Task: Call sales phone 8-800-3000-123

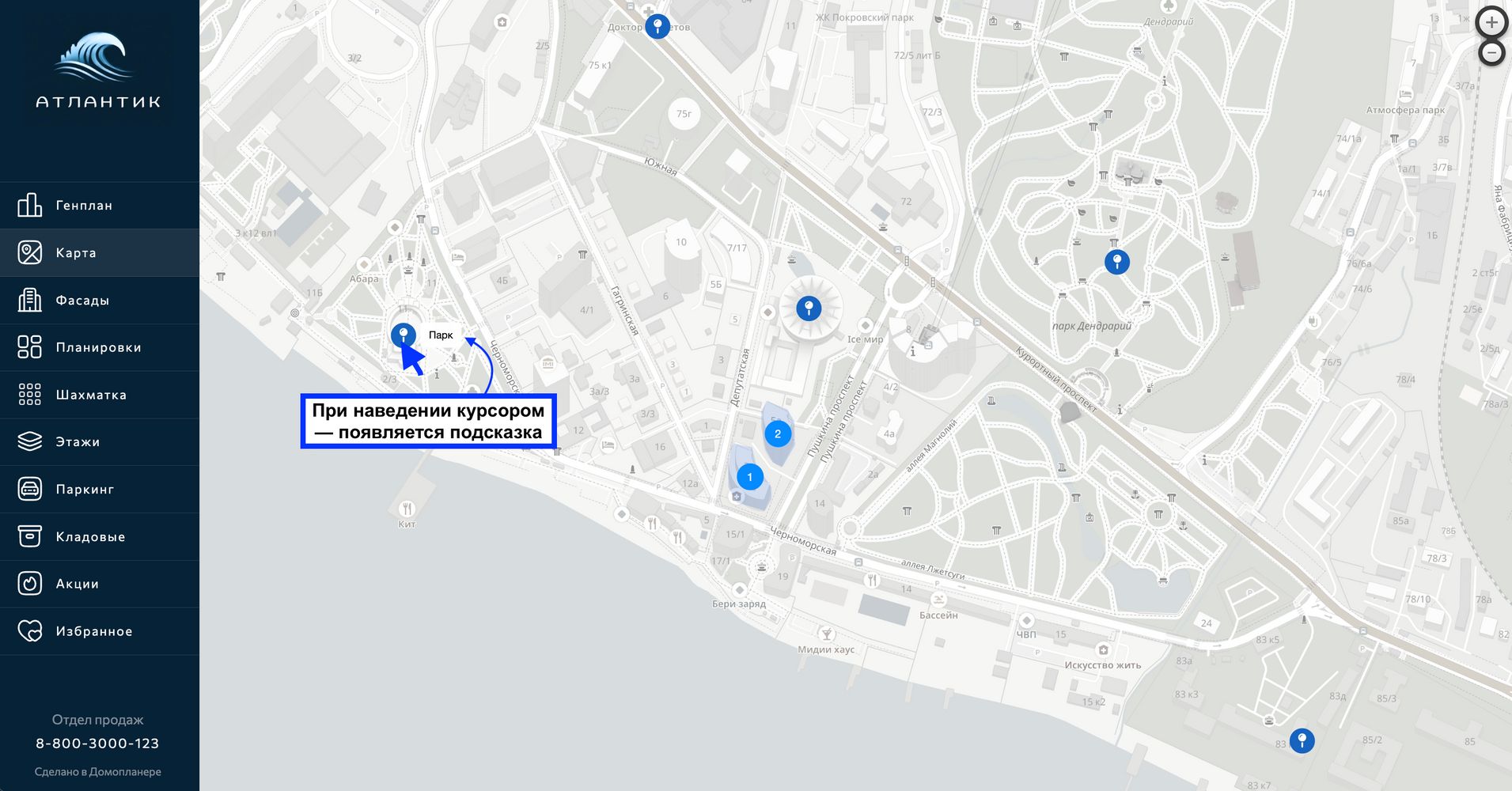Action: point(97,744)
